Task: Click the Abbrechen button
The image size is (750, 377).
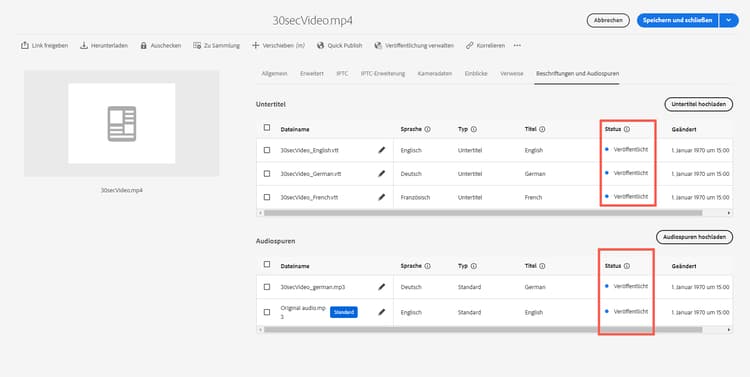Action: tap(608, 20)
